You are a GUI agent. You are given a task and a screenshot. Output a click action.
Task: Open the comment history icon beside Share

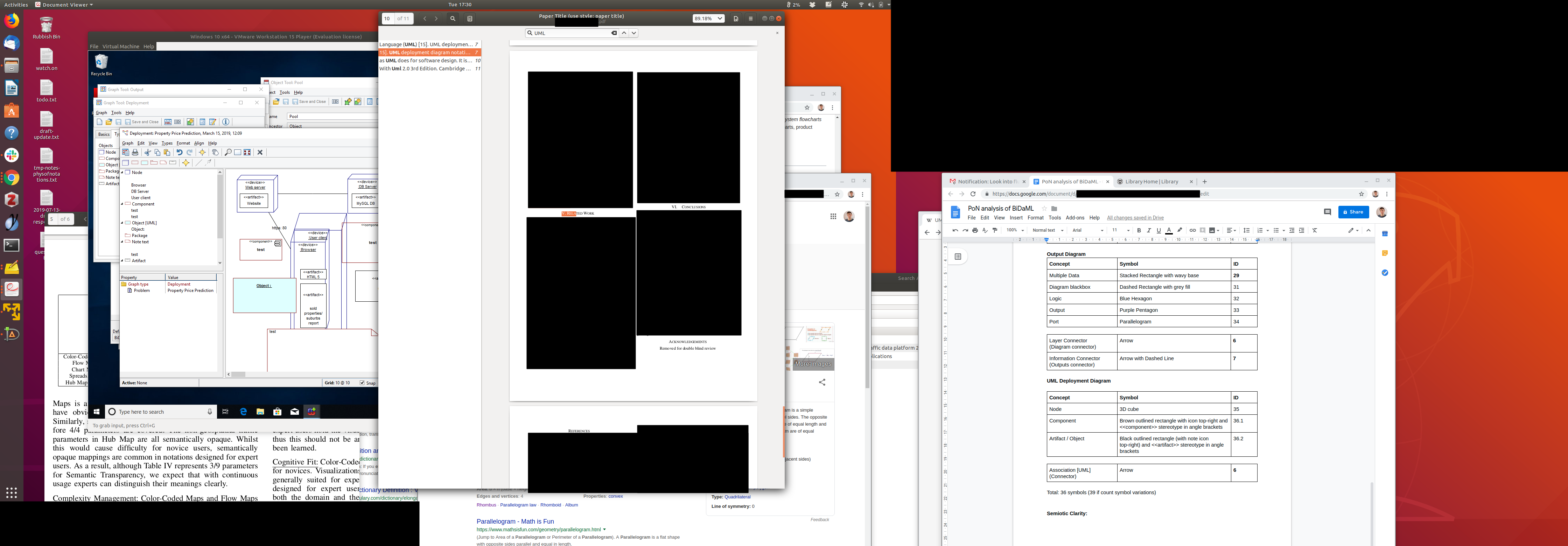pyautogui.click(x=1327, y=212)
